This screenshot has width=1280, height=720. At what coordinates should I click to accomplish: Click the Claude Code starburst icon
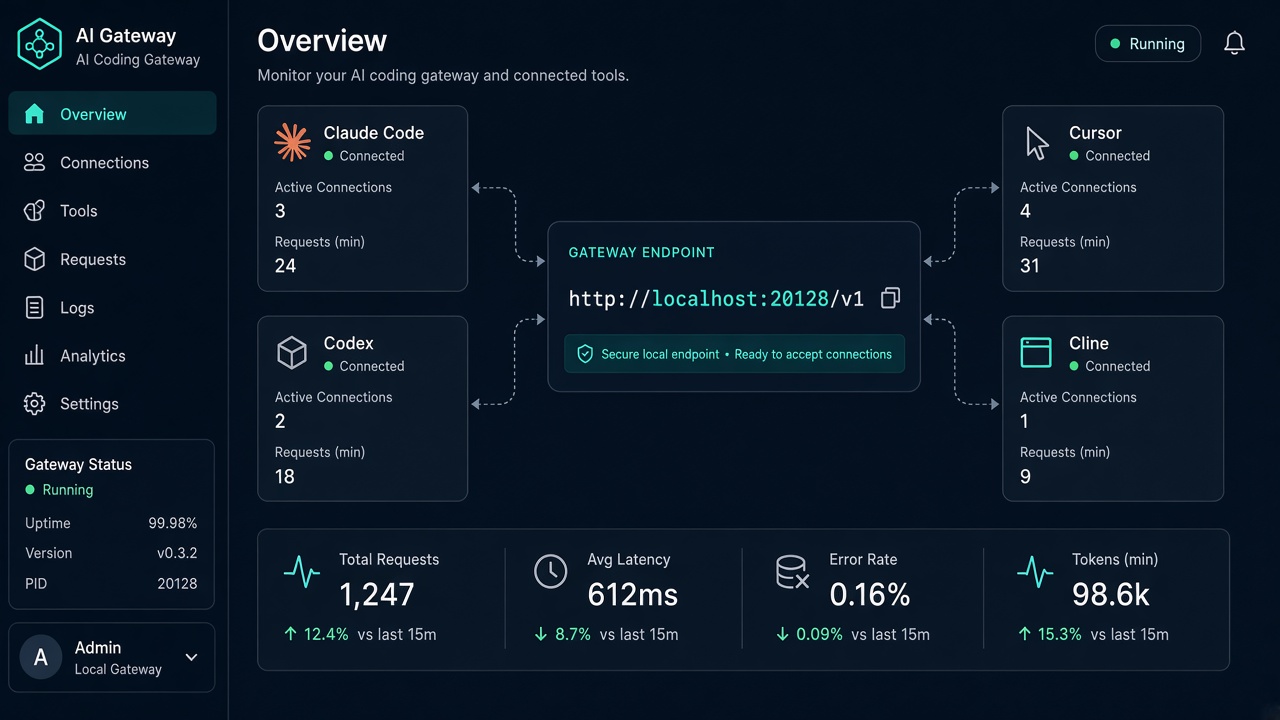click(x=293, y=143)
